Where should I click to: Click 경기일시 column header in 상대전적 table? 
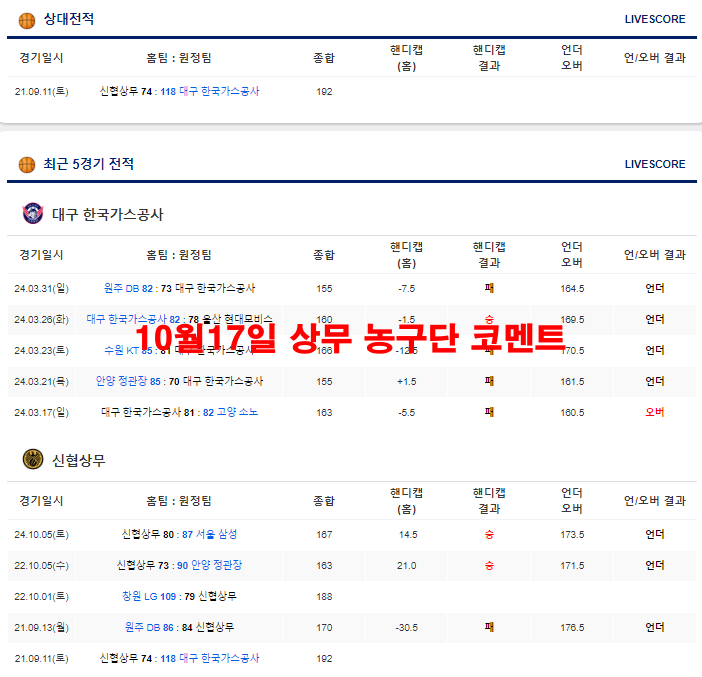tap(41, 58)
